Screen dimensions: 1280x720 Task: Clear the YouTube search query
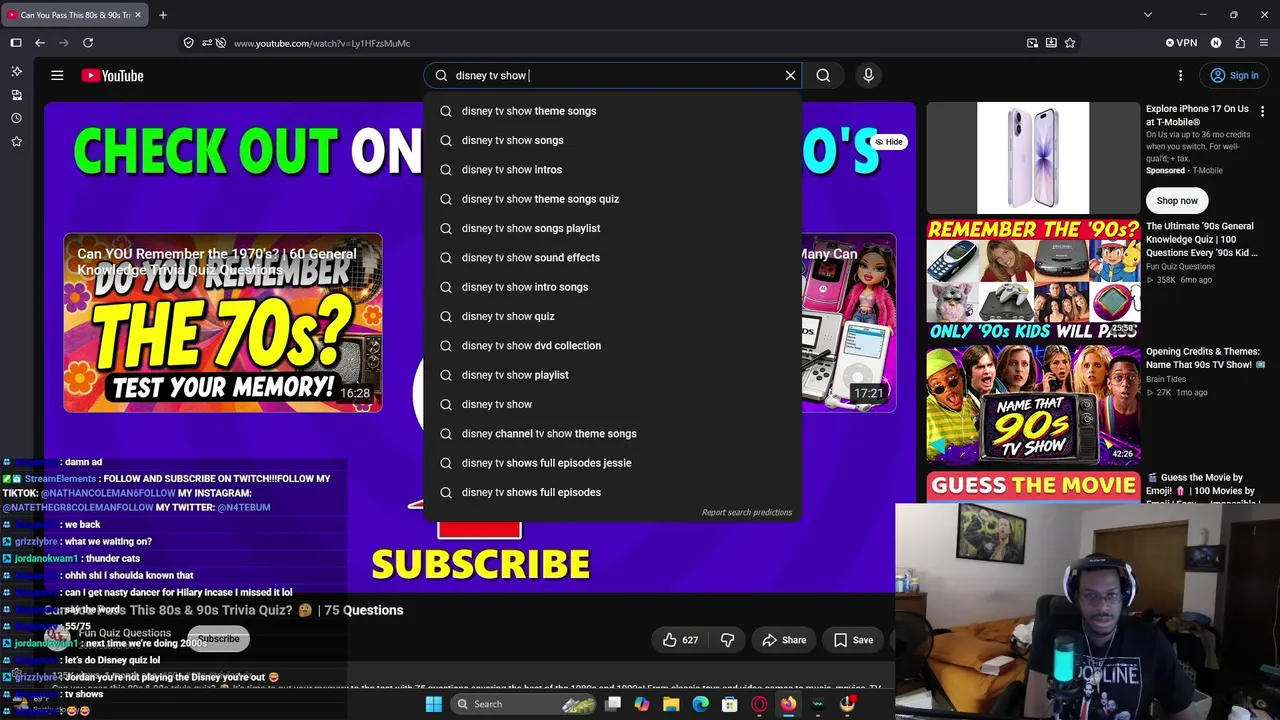[x=790, y=75]
